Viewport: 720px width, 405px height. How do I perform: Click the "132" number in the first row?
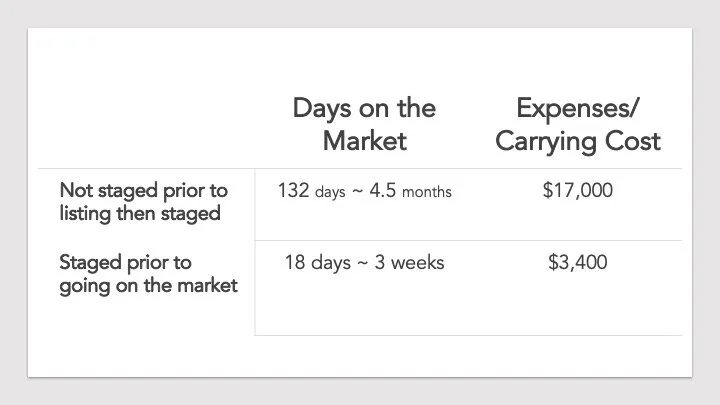tap(293, 191)
